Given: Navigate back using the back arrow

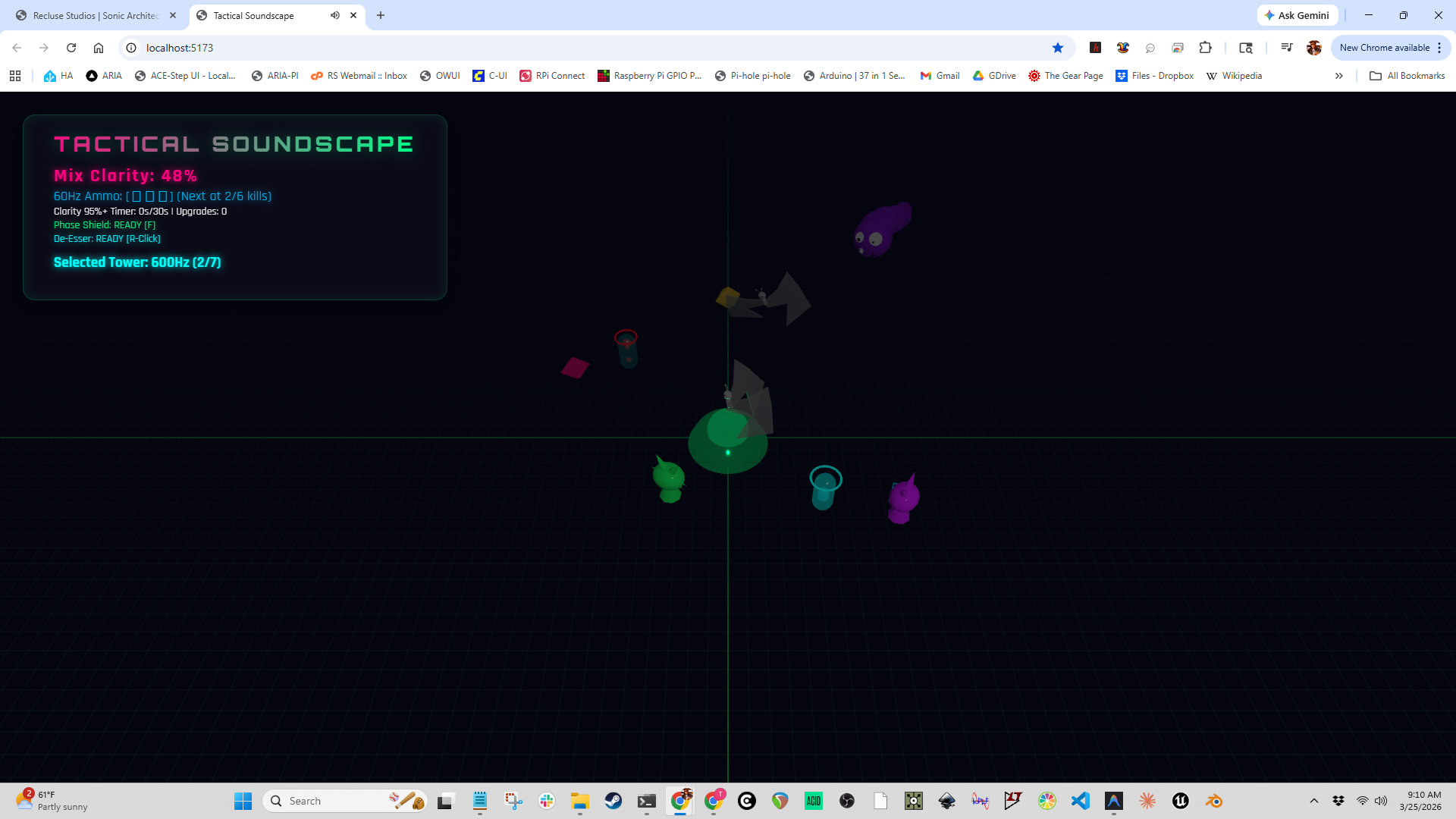Looking at the screenshot, I should coord(16,47).
